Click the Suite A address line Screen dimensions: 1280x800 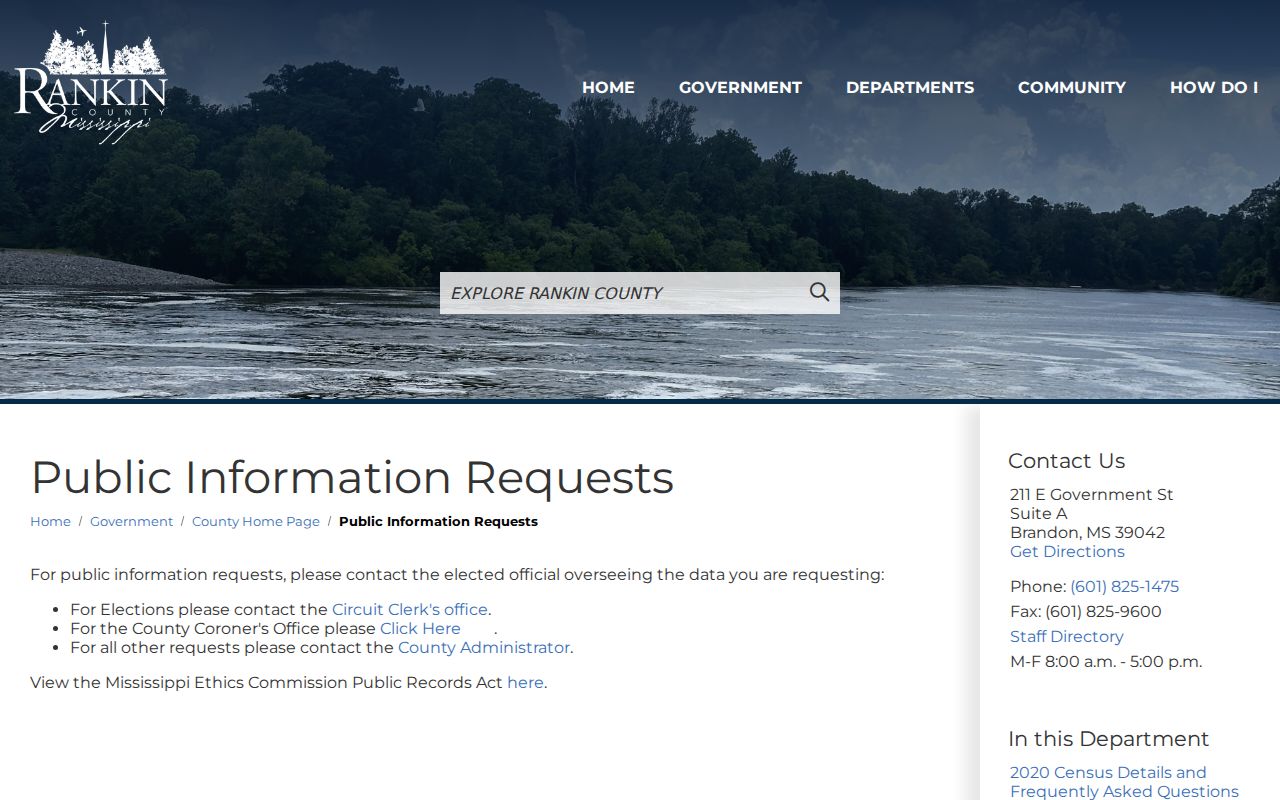1038,513
